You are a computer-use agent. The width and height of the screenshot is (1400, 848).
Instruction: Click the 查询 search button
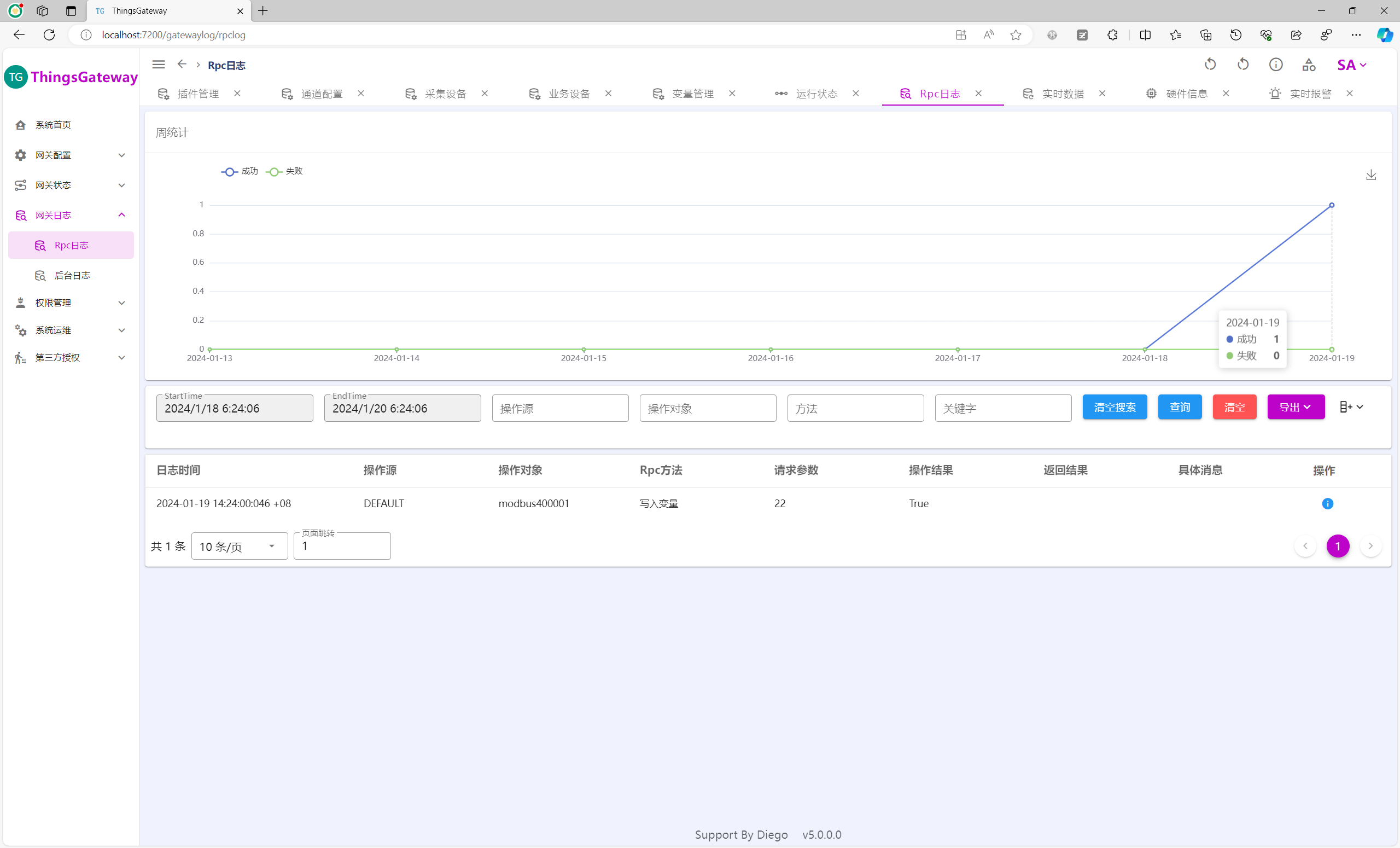click(1180, 408)
